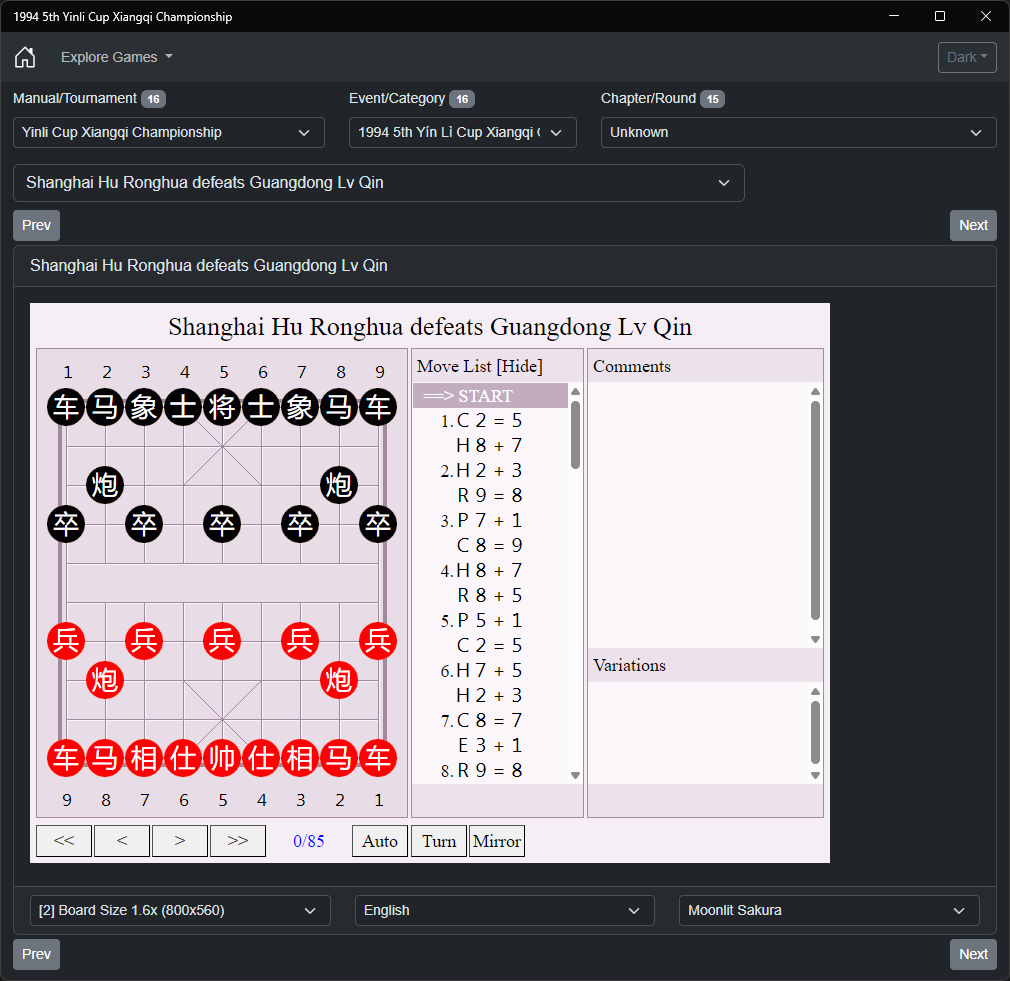
Task: Expand the Event/Category dropdown
Action: [462, 133]
